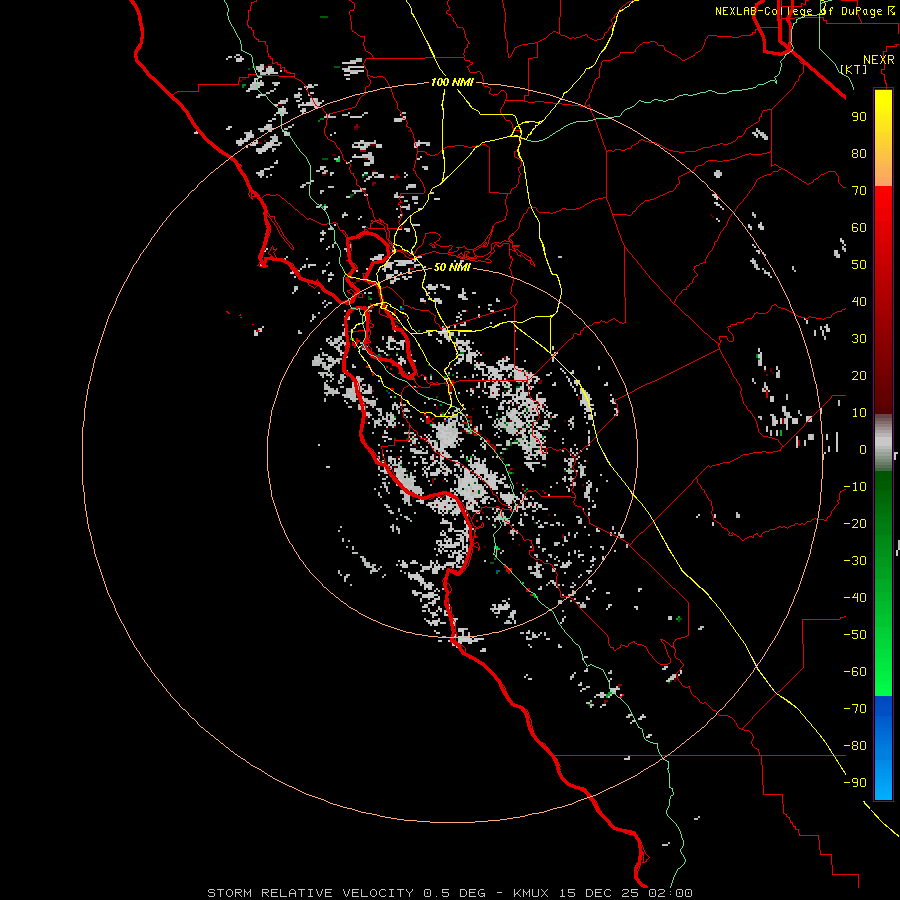
Task: Click the 15 DEC 25 date in footer
Action: click(599, 893)
